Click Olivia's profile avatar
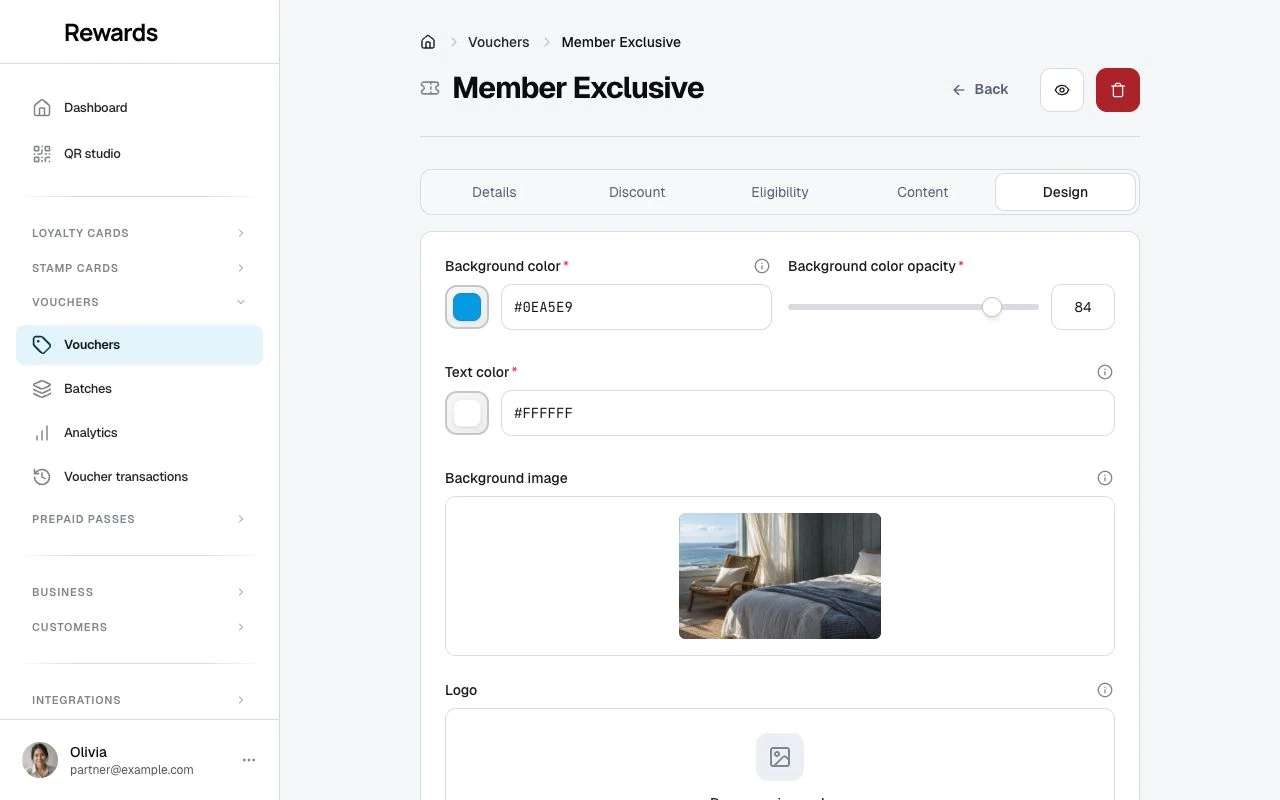This screenshot has width=1280, height=800. (40, 760)
